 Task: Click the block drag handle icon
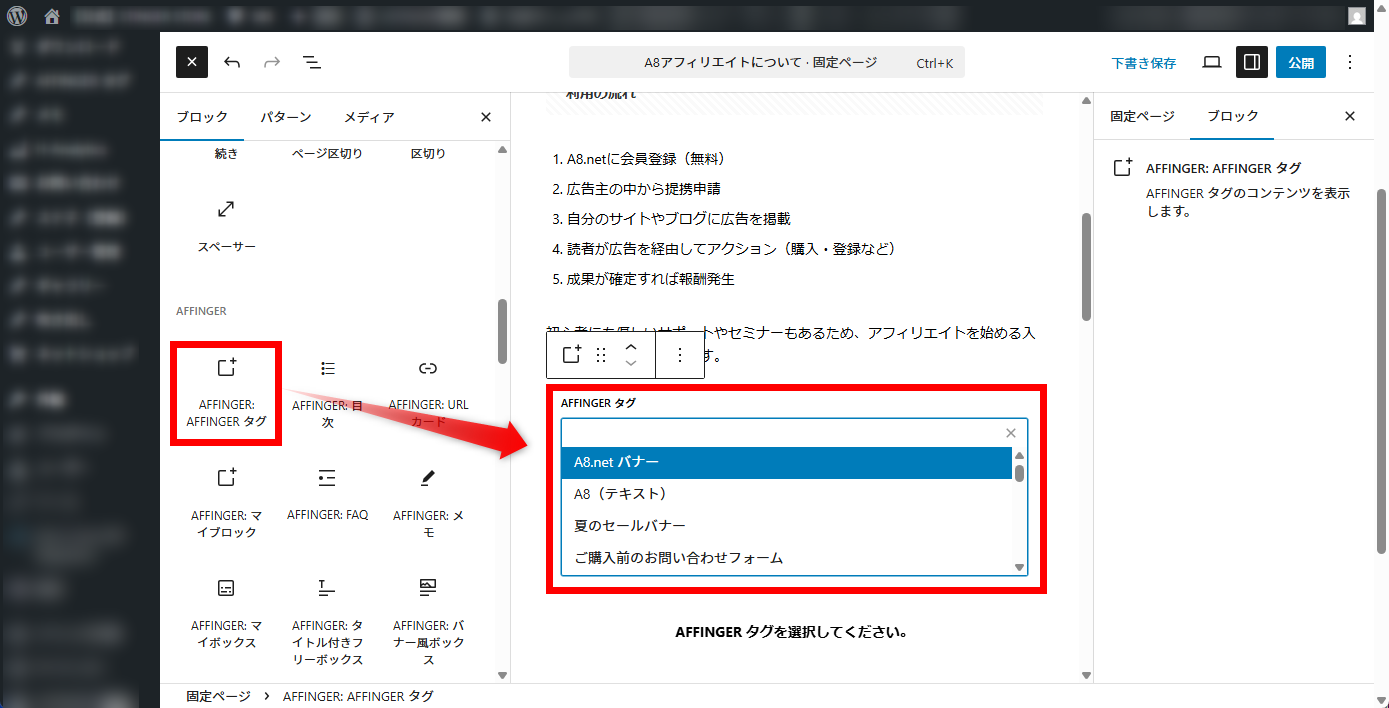(x=601, y=355)
